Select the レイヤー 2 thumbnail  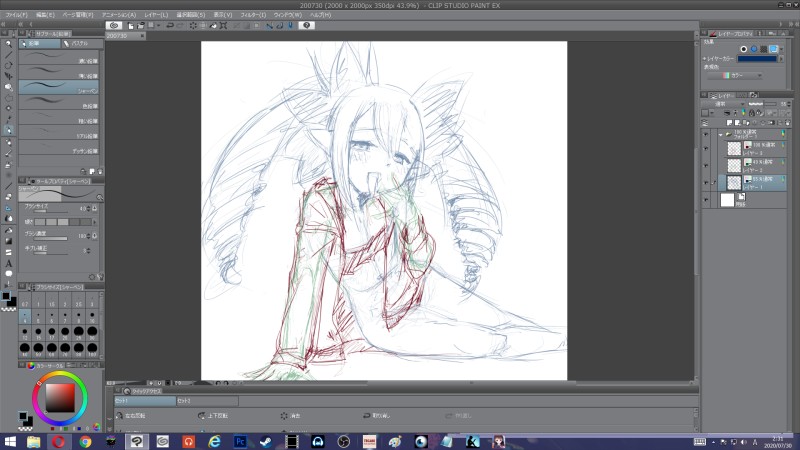tap(734, 165)
